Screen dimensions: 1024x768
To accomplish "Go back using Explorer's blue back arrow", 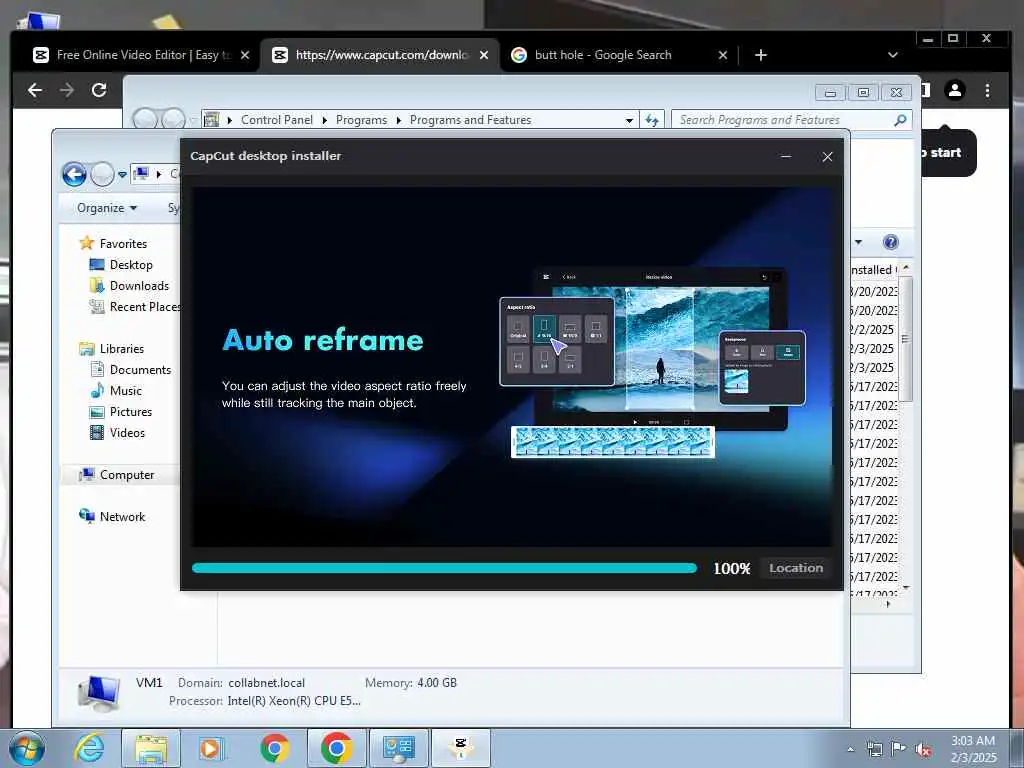I will tap(74, 174).
